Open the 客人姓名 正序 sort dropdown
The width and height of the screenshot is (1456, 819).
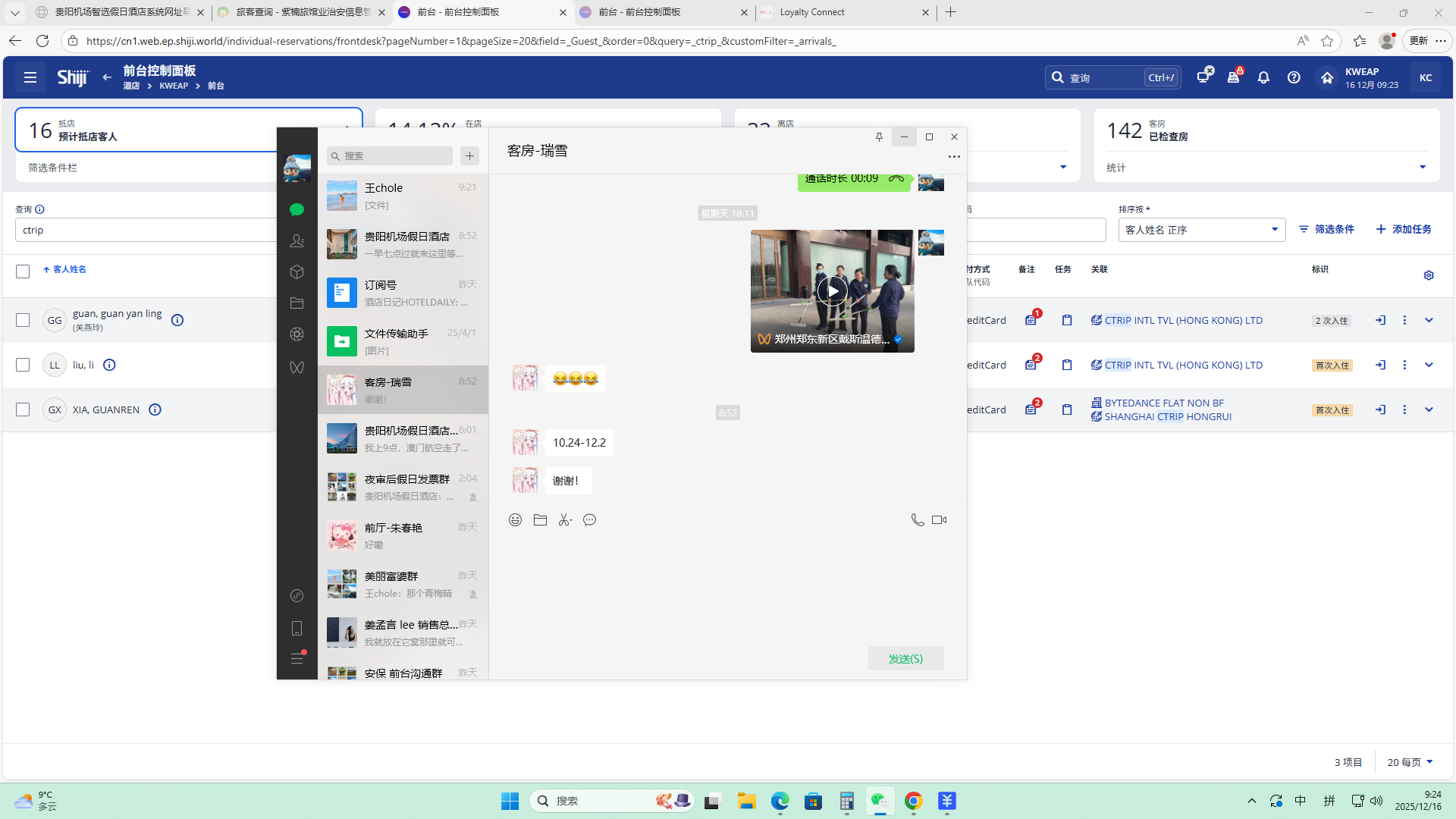1201,230
